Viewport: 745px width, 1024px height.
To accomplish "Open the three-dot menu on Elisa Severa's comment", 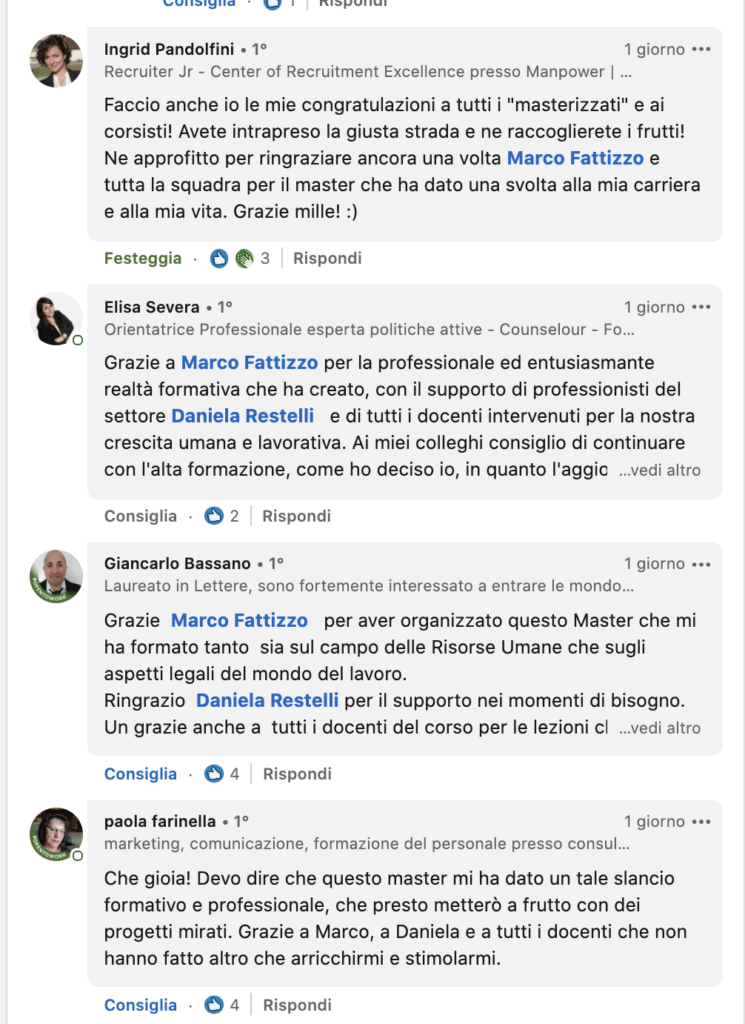I will point(702,307).
